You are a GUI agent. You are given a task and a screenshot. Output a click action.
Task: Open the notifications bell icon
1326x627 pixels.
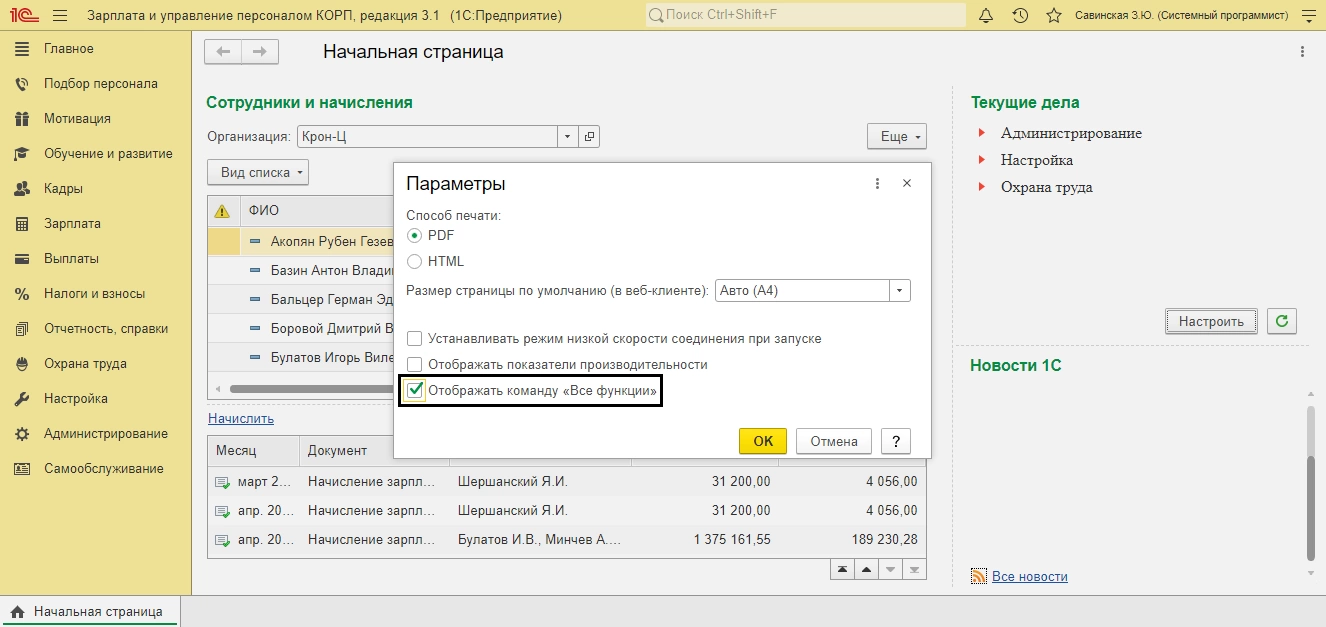click(x=986, y=16)
